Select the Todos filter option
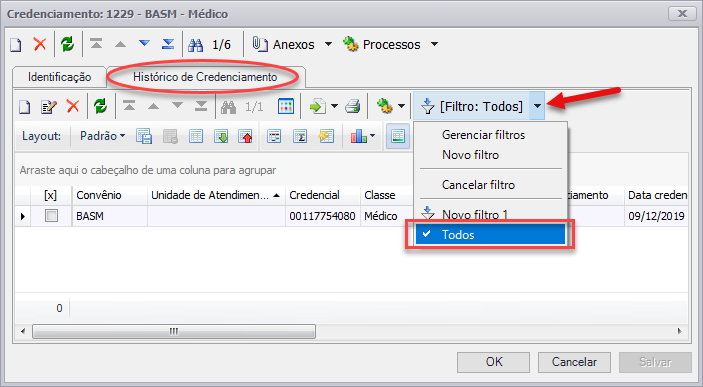The image size is (703, 387). click(490, 235)
